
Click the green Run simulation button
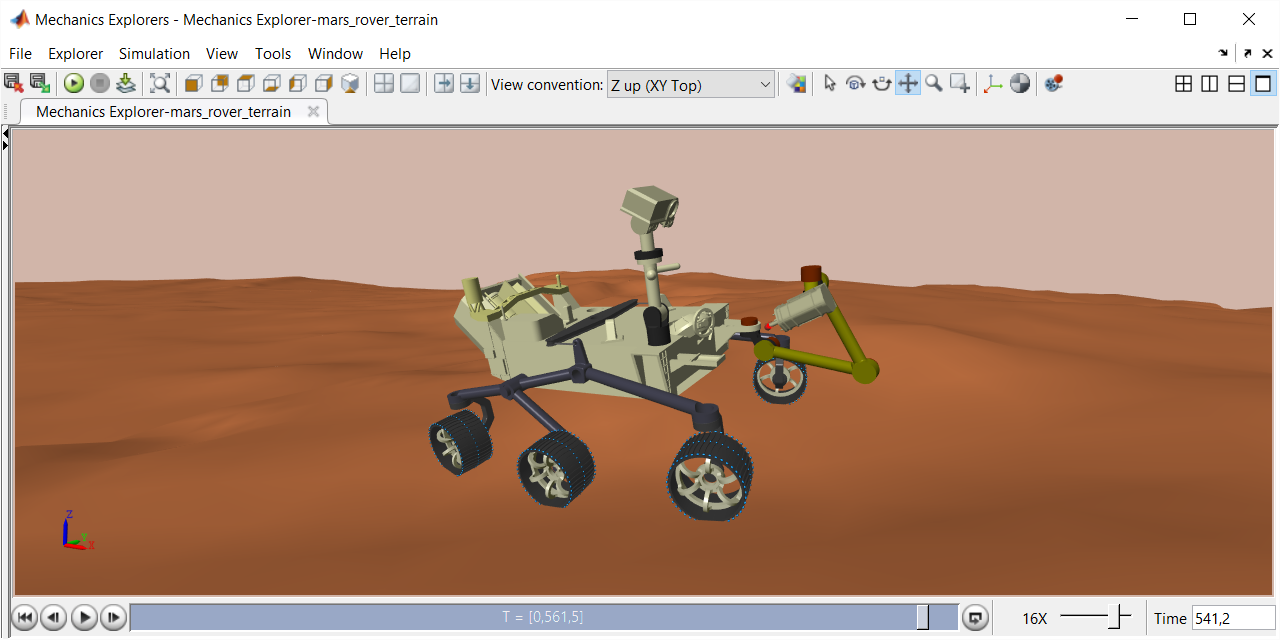74,84
